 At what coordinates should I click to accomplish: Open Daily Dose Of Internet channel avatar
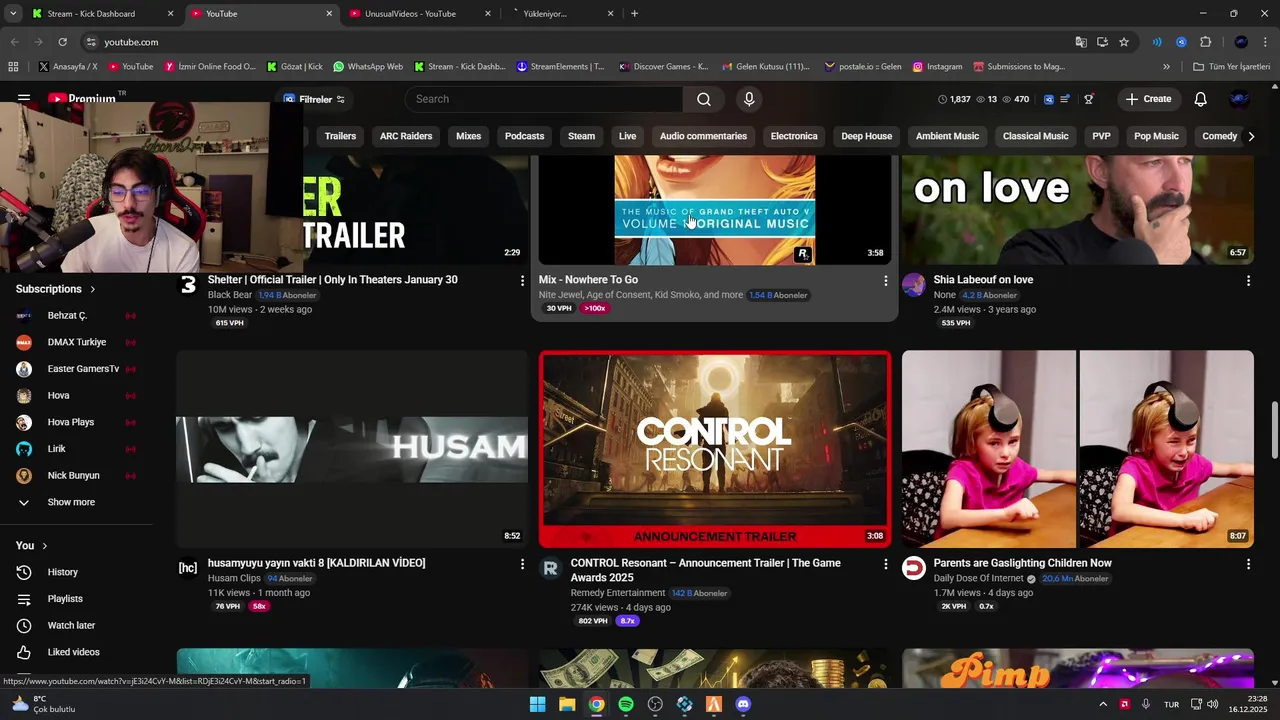pos(913,568)
